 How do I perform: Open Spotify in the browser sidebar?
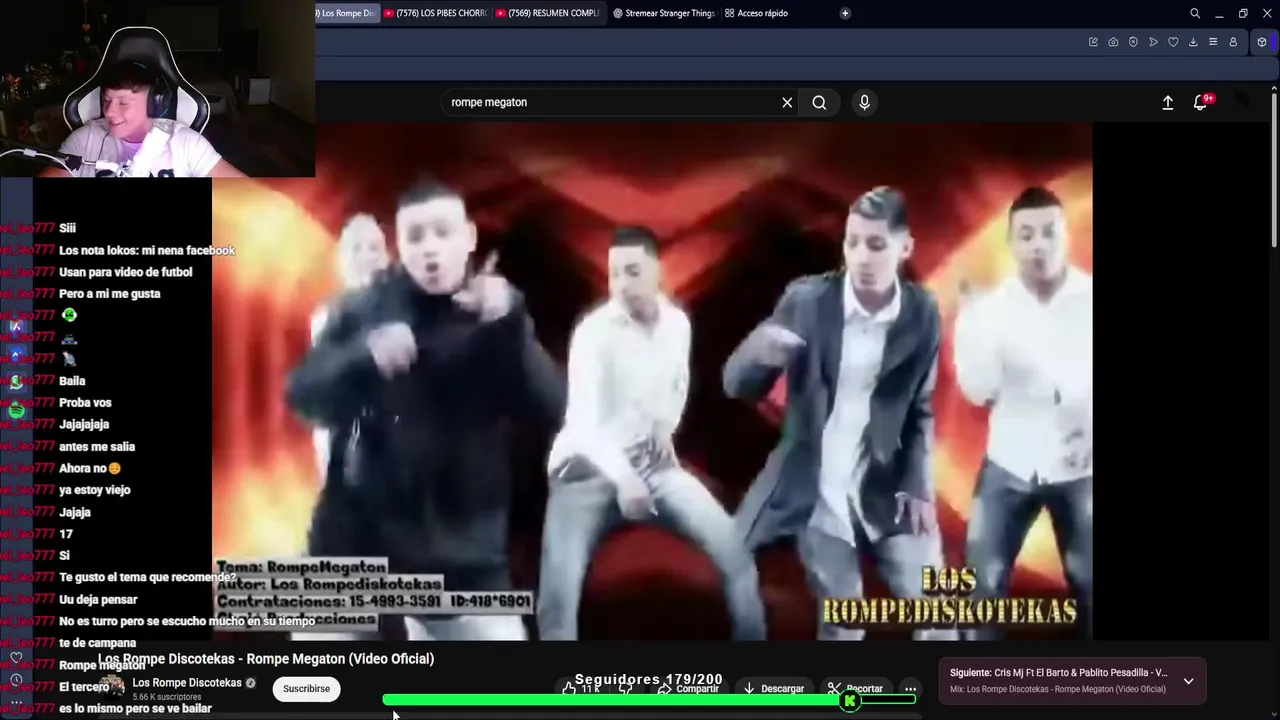tap(16, 410)
